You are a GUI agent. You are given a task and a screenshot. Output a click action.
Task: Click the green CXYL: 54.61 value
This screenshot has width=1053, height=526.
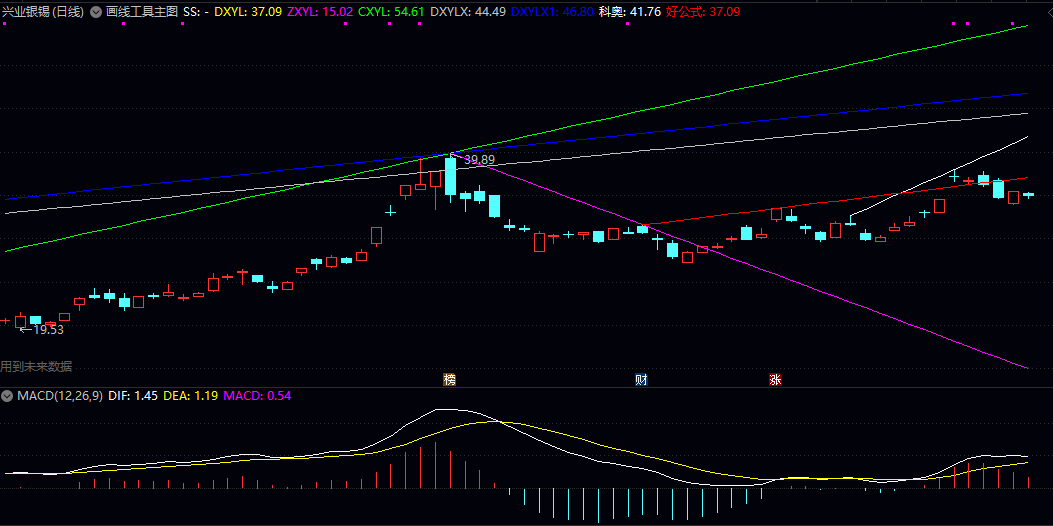[391, 11]
